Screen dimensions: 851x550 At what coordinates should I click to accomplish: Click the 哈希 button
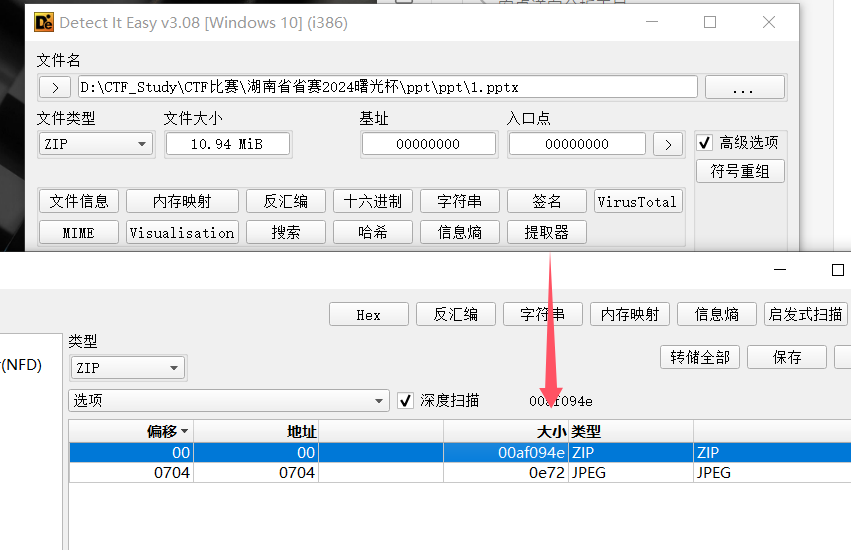click(373, 232)
